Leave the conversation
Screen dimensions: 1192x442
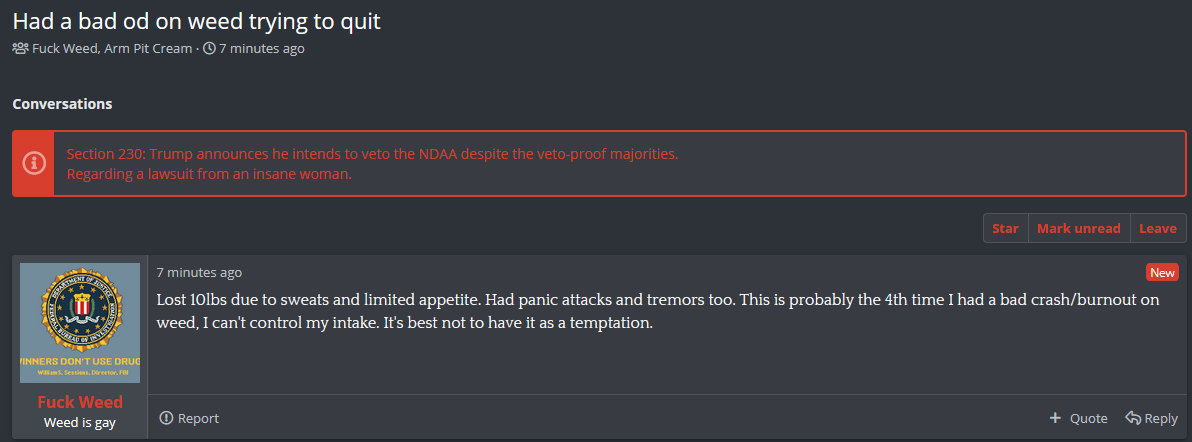pos(1157,228)
